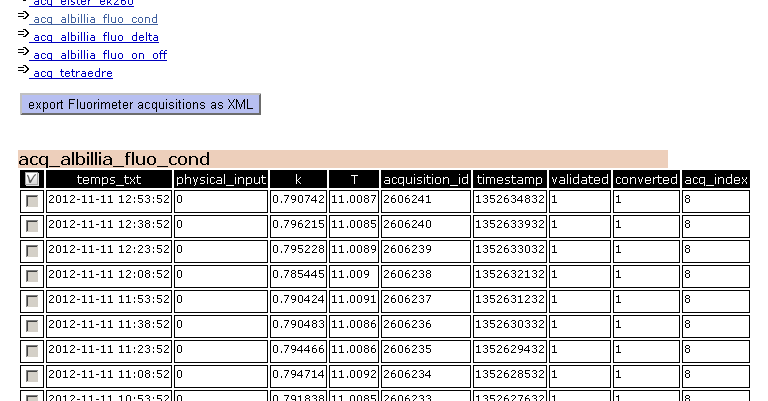Image resolution: width=768 pixels, height=401 pixels.
Task: Open the acq_albillia_fluo_cond link
Action: pos(95,19)
